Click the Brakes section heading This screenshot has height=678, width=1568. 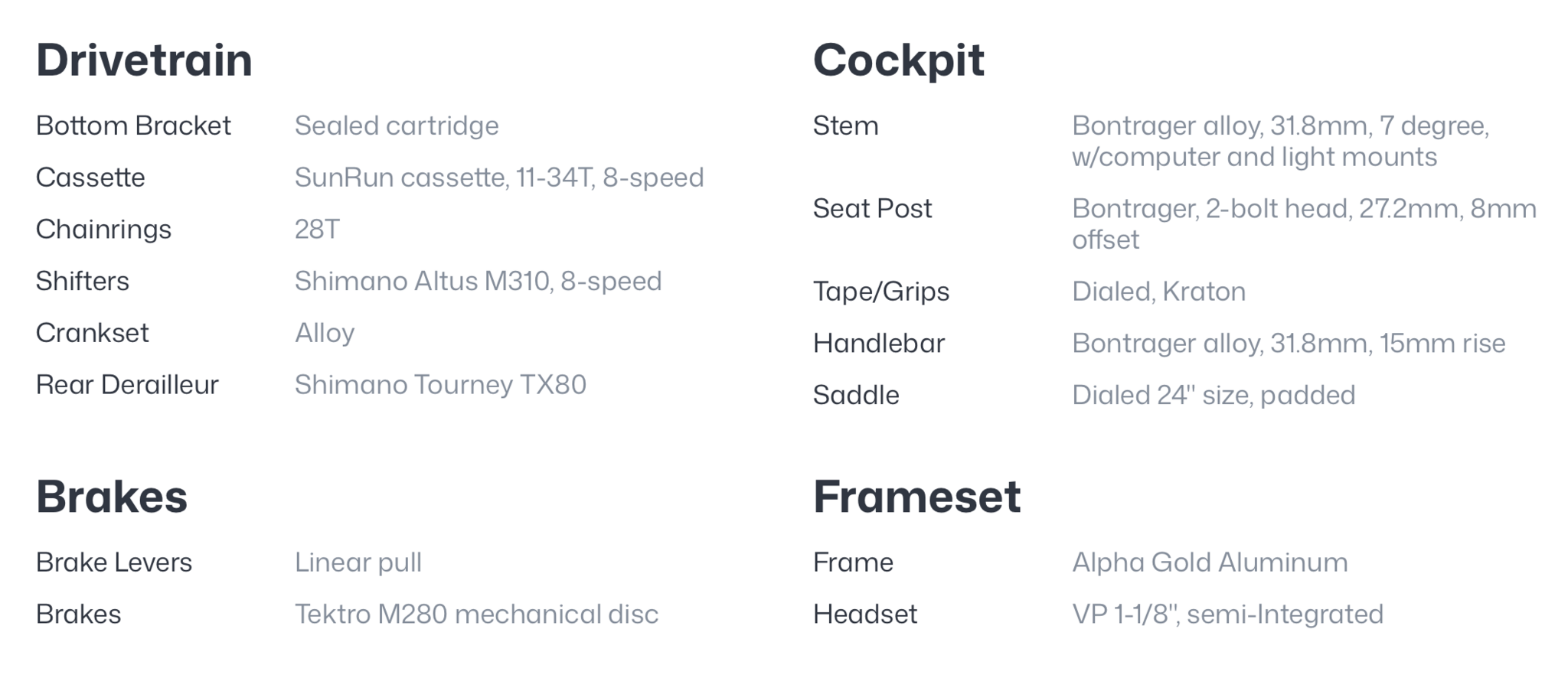(112, 497)
